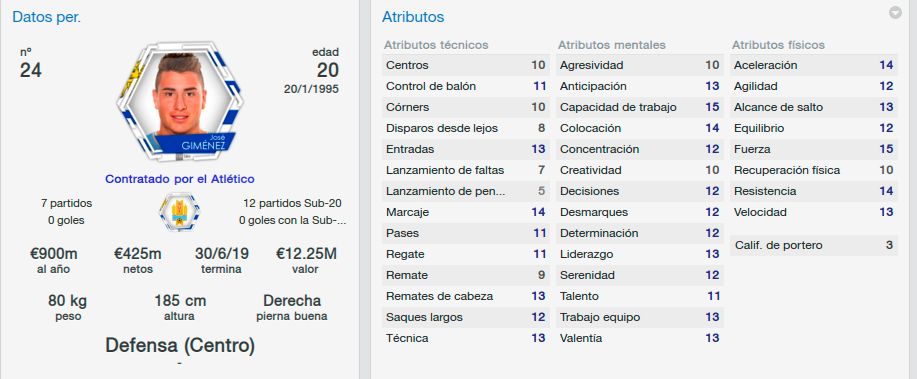Screen dimensions: 917x379
Task: Open the Atributos panel dropdown arrow
Action: [895, 13]
